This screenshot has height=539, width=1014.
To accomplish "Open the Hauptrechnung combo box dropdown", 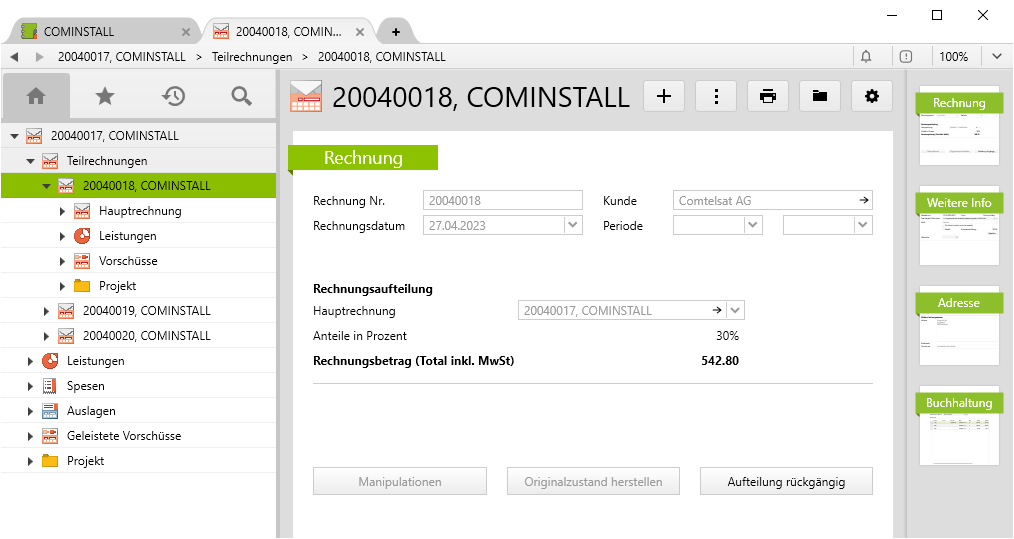I will coord(736,311).
